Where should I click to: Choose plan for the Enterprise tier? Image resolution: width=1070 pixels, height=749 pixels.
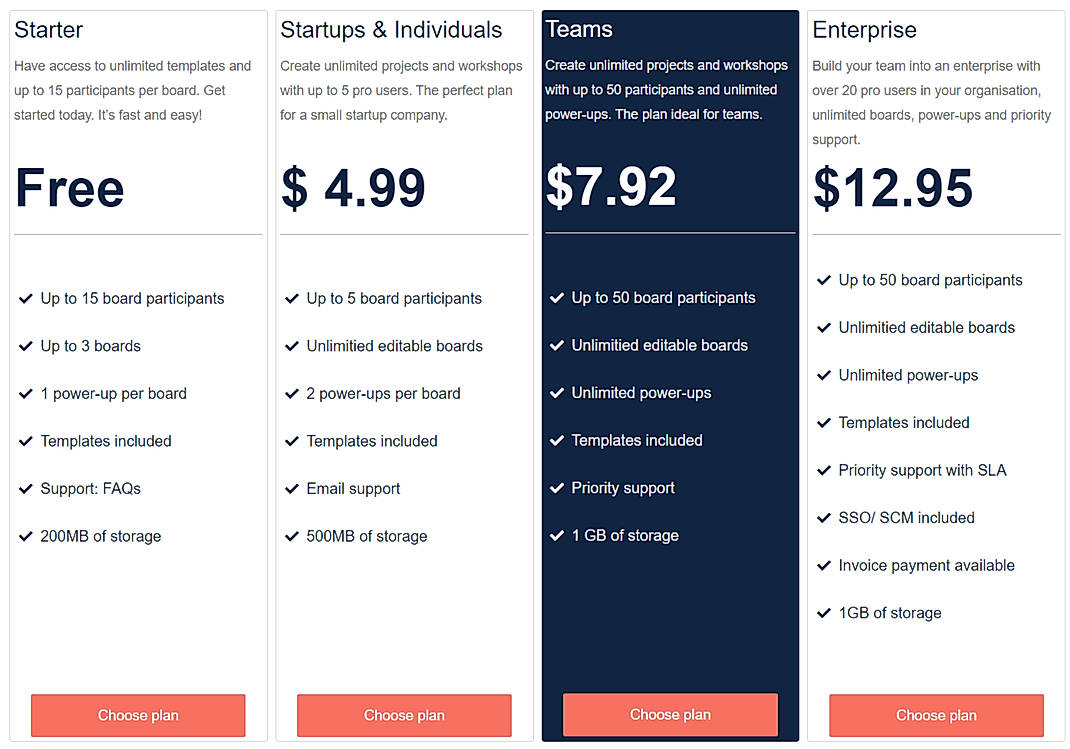pos(936,715)
